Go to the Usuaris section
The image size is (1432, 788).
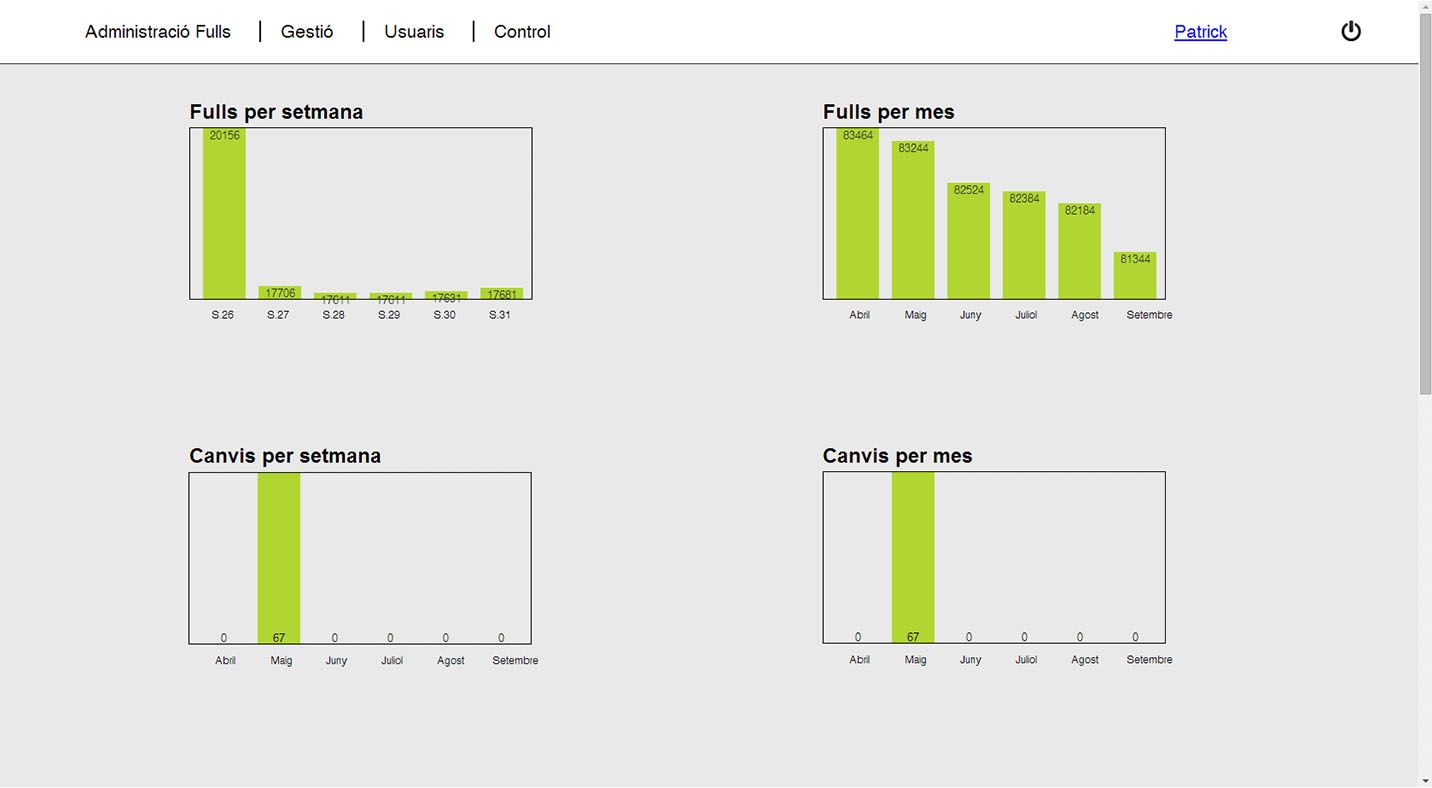click(x=414, y=32)
